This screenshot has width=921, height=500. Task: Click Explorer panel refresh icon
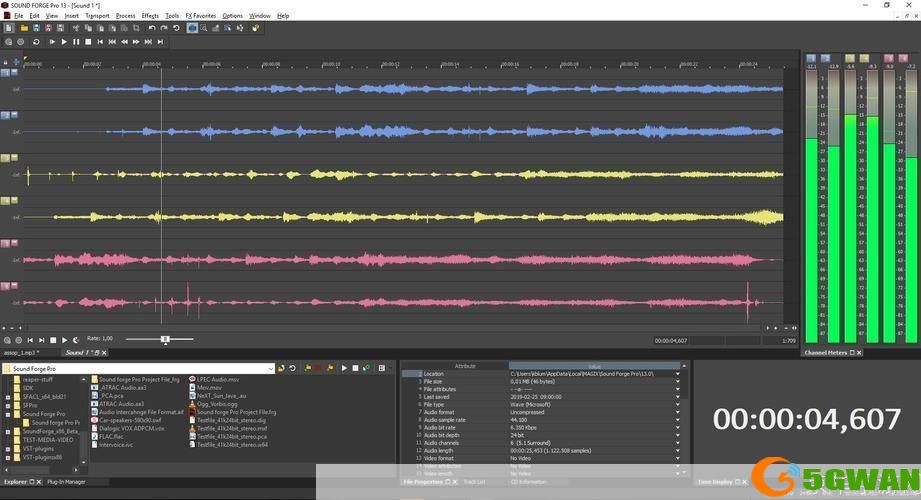293,368
